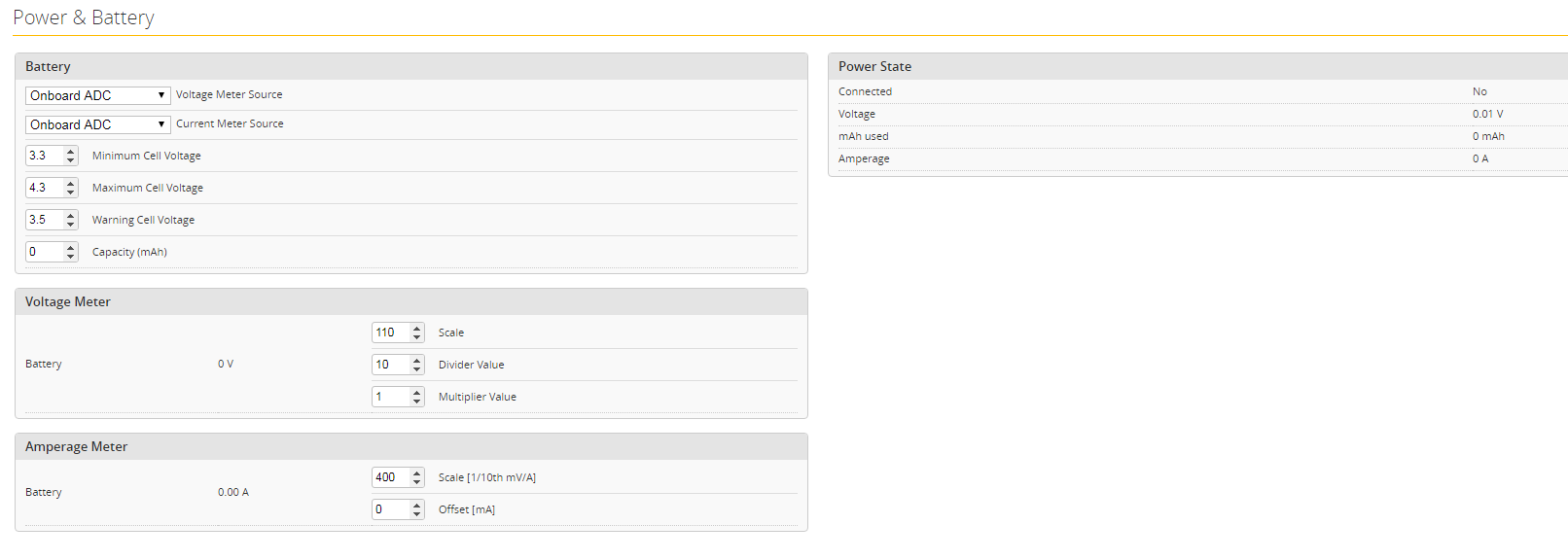Click the Amperage Meter Scale input field

click(x=390, y=477)
